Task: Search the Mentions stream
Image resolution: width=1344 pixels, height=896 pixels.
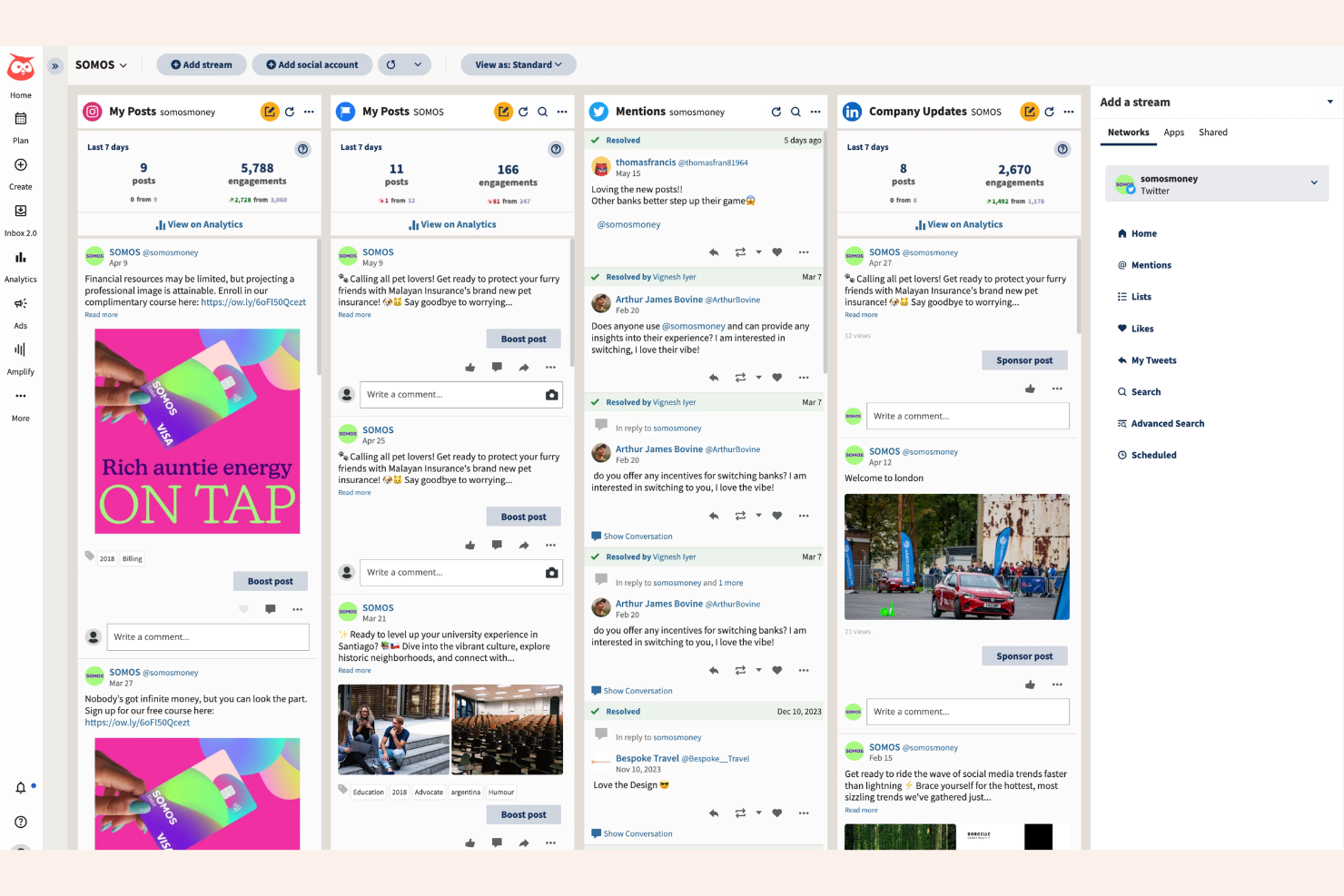Action: (x=796, y=112)
